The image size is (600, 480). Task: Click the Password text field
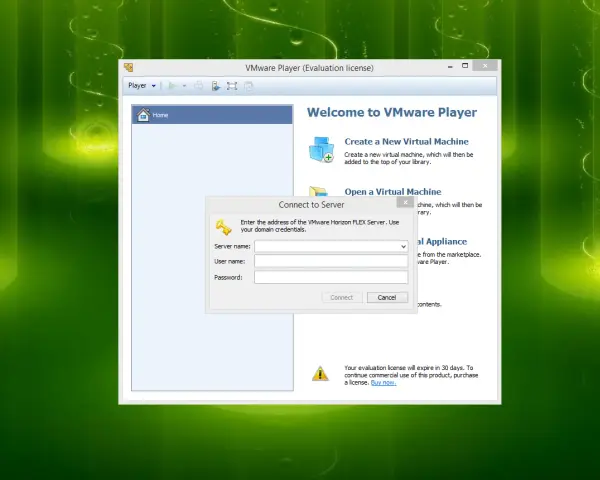point(331,277)
